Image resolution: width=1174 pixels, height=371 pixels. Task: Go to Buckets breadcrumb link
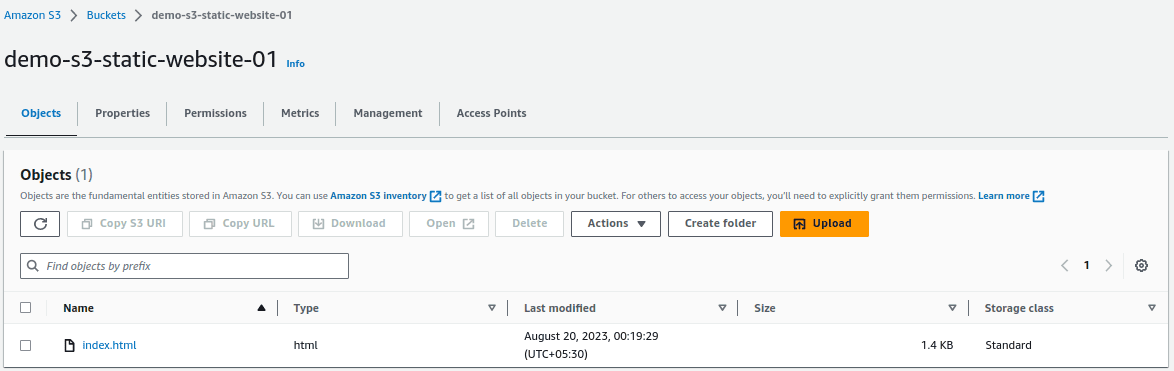pyautogui.click(x=106, y=15)
